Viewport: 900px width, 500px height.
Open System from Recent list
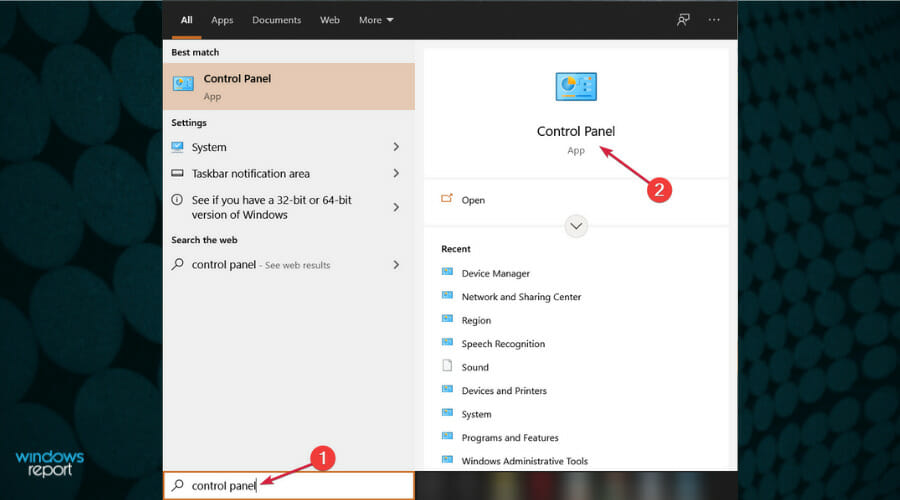pos(476,414)
